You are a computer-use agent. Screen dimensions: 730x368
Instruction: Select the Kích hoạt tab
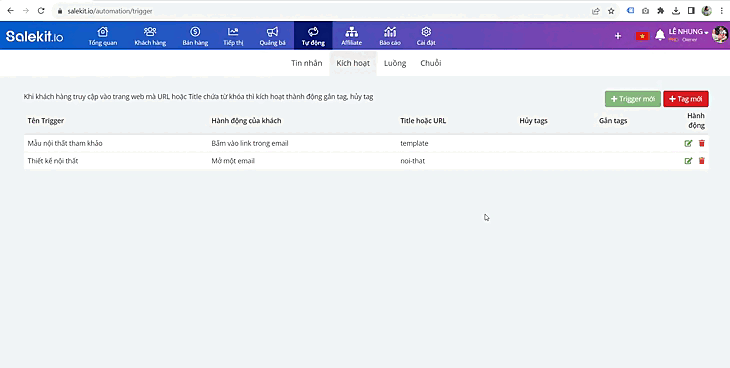point(353,63)
